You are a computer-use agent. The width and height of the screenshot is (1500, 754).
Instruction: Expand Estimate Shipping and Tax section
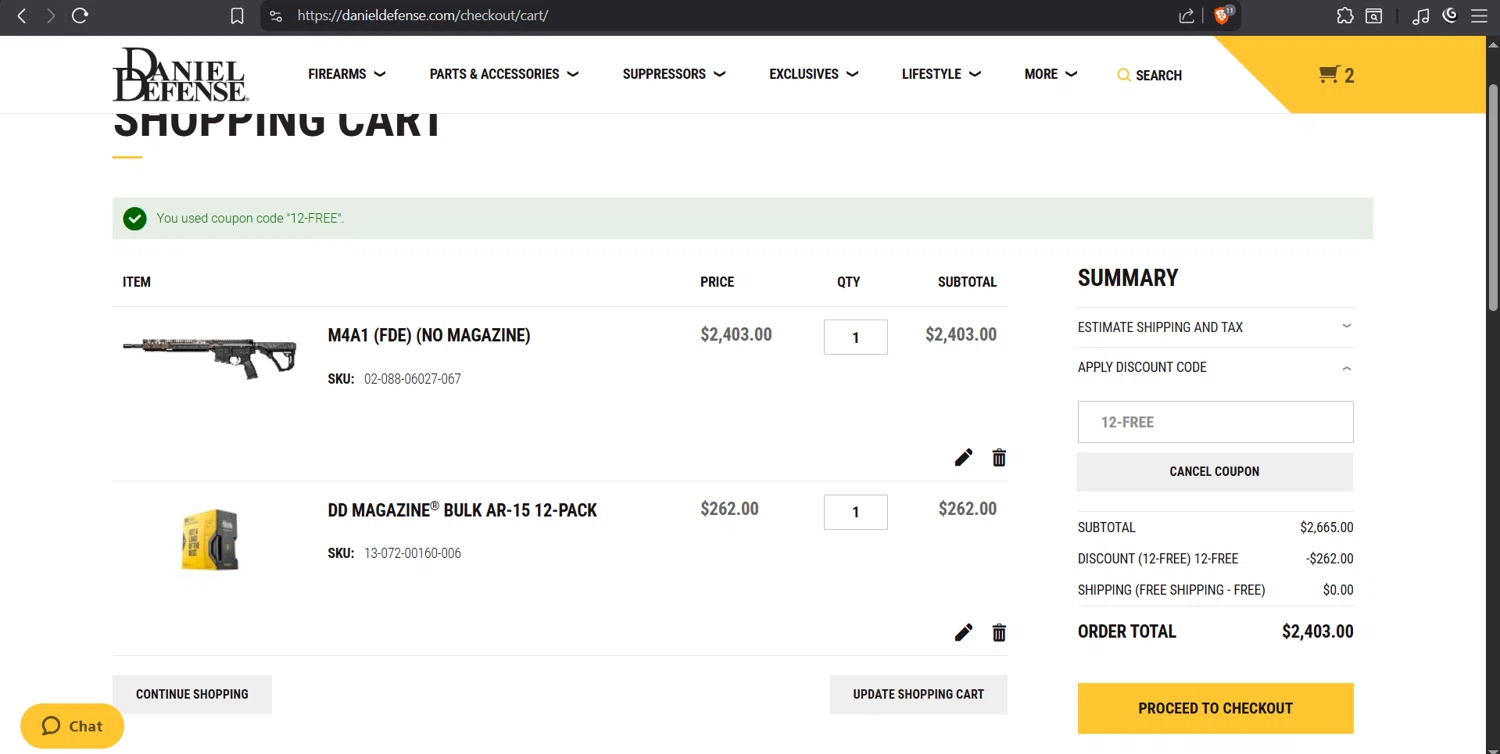(x=1214, y=327)
